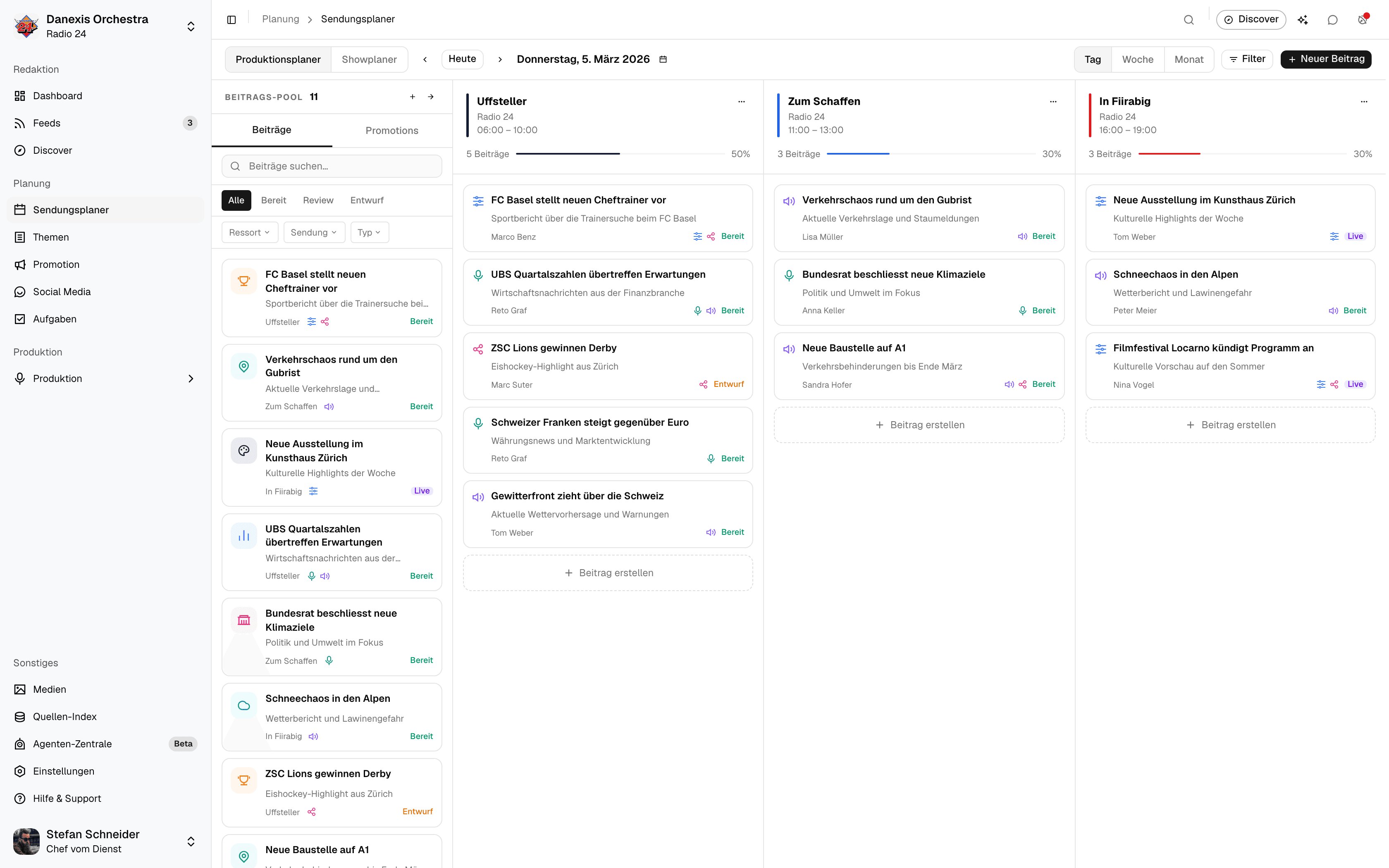Open the Filter button
The height and width of the screenshot is (868, 1389).
click(1247, 59)
